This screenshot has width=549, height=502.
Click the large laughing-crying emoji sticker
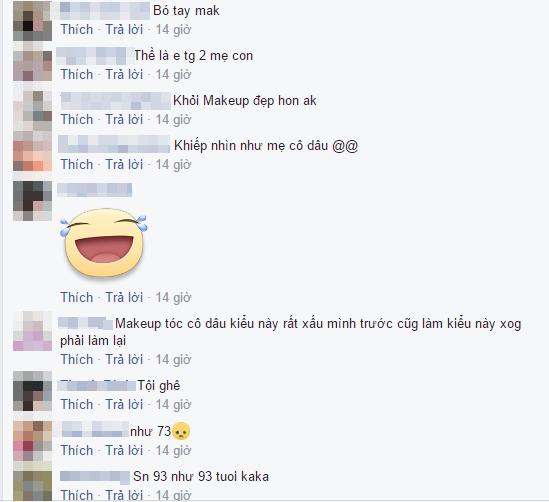coord(104,243)
